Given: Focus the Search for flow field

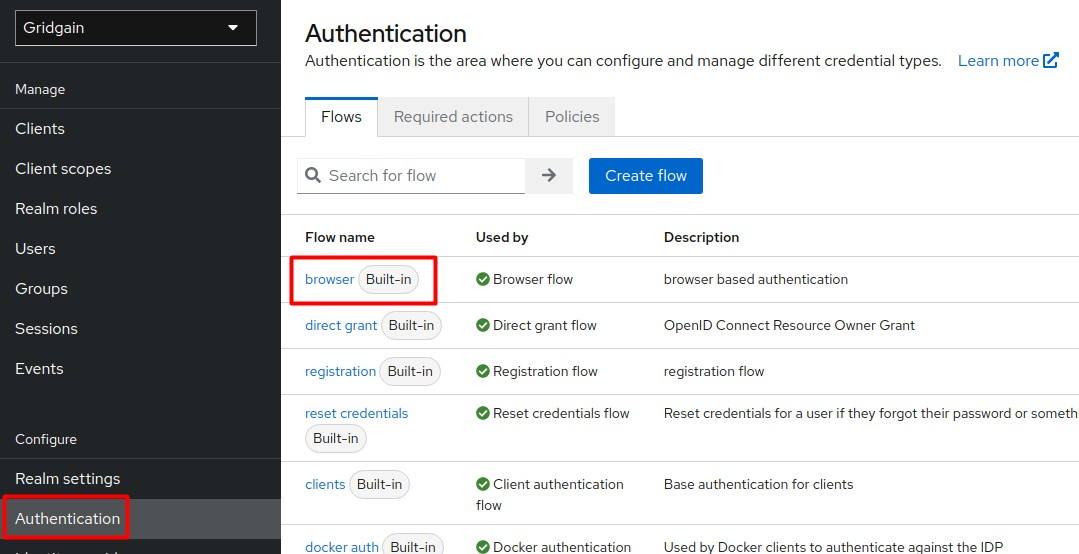Looking at the screenshot, I should point(411,175).
